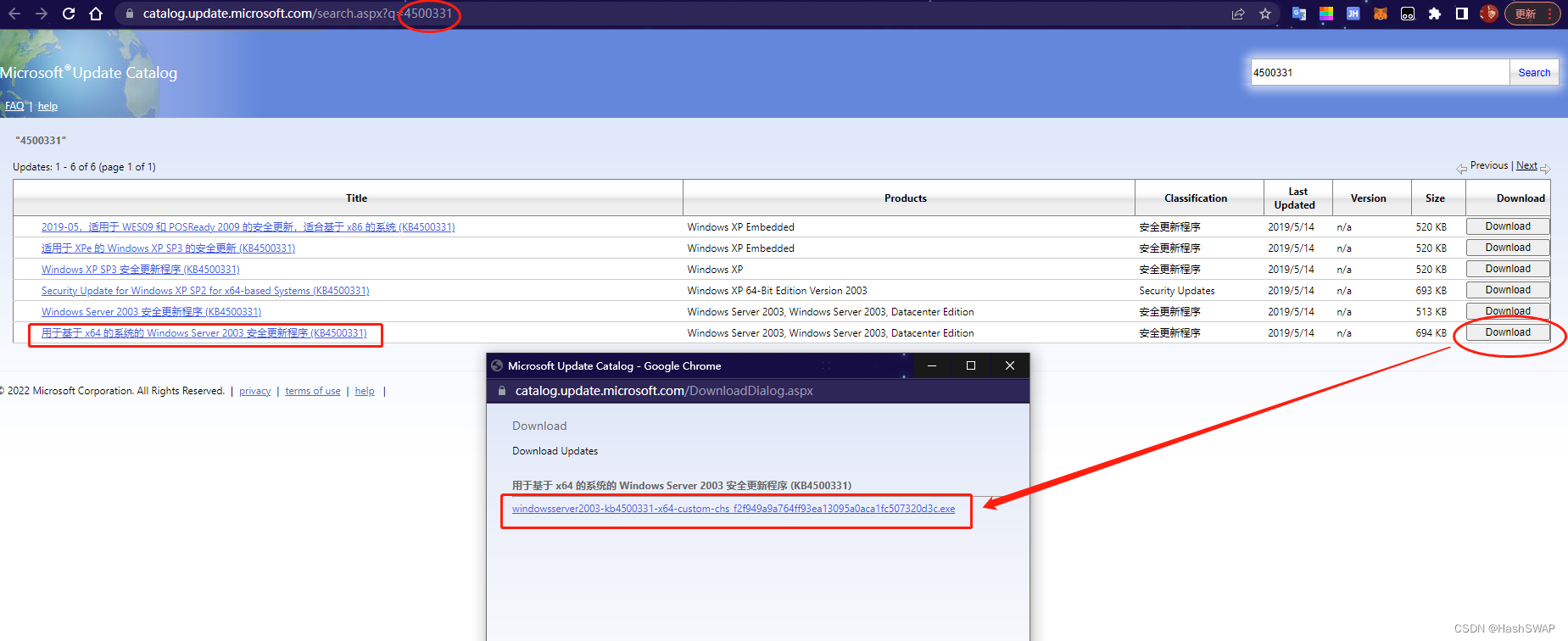Open the JH extension
1568x641 pixels.
1353,14
